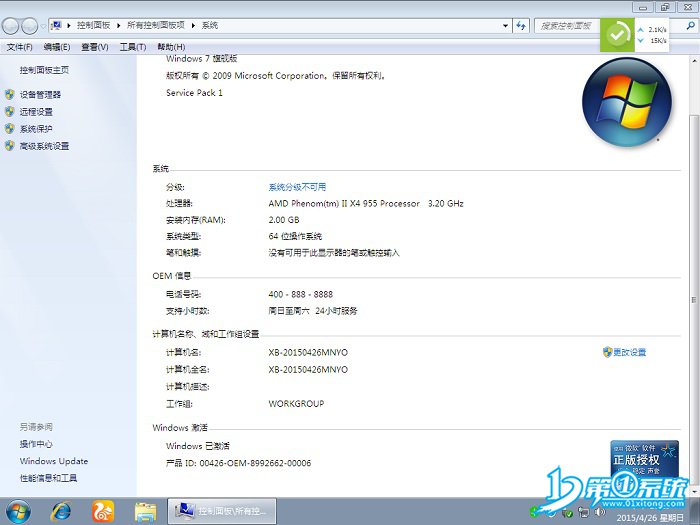
Task: Open Windows Explorer folder icon on taskbar
Action: click(145, 511)
